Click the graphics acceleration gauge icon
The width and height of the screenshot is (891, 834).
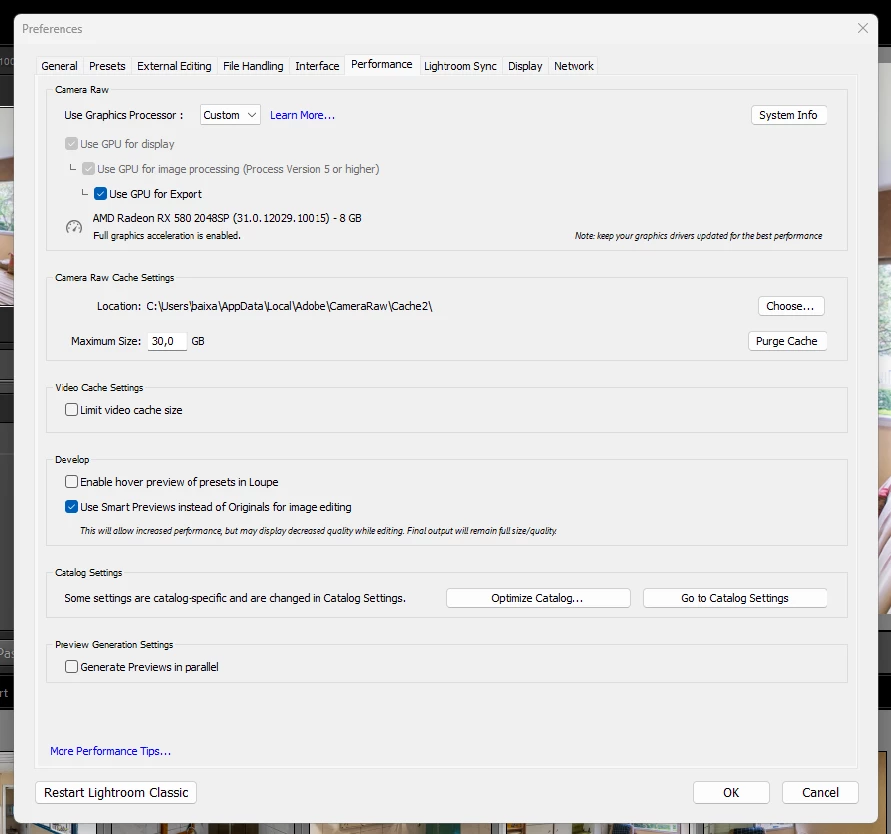[x=74, y=227]
